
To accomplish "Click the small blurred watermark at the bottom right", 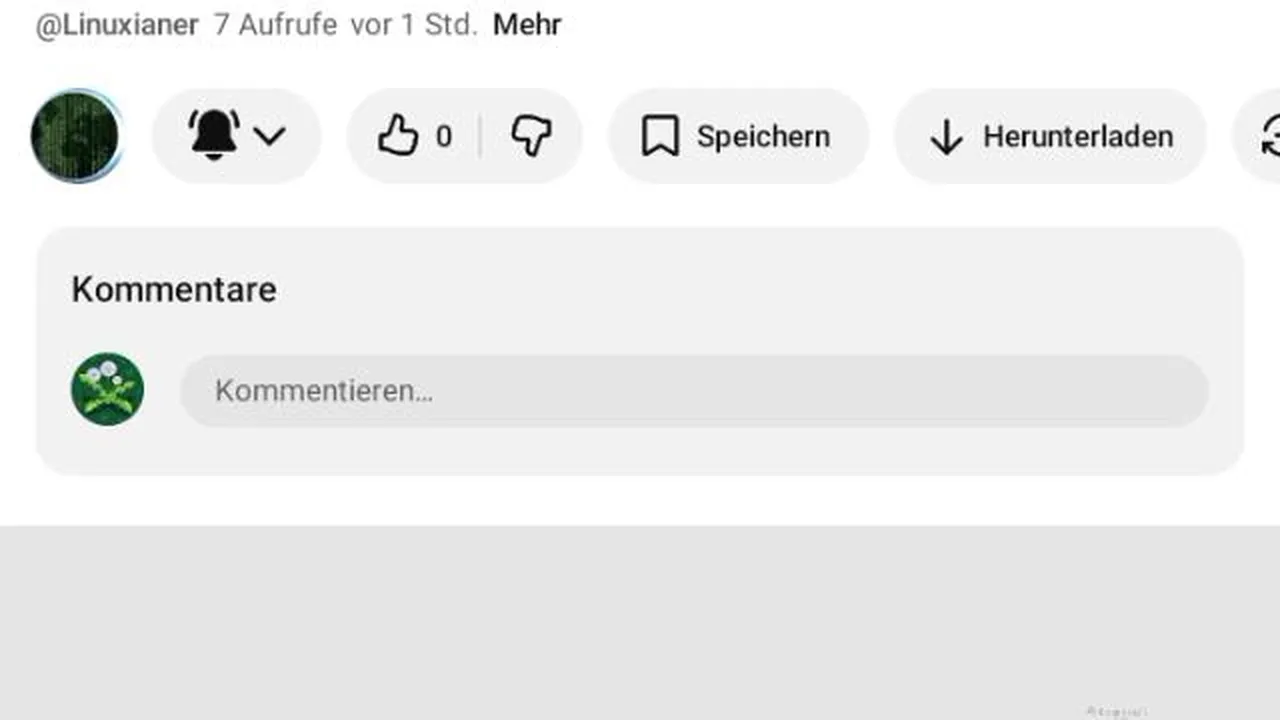I will (x=1116, y=711).
